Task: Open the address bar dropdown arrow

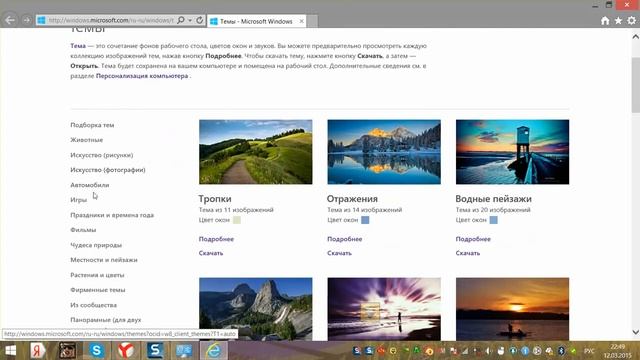Action: point(190,20)
